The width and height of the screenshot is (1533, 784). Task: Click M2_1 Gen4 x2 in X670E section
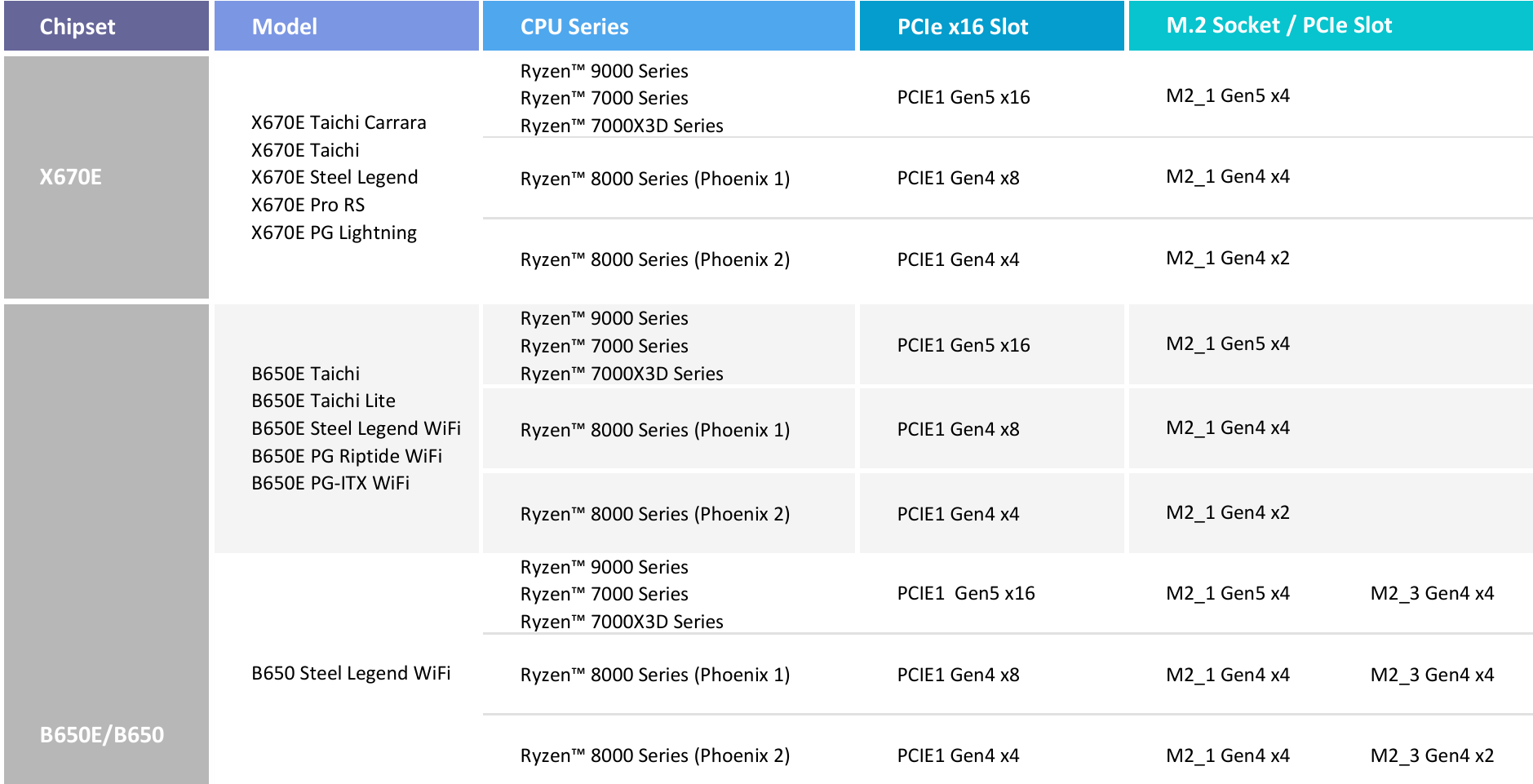1228,258
